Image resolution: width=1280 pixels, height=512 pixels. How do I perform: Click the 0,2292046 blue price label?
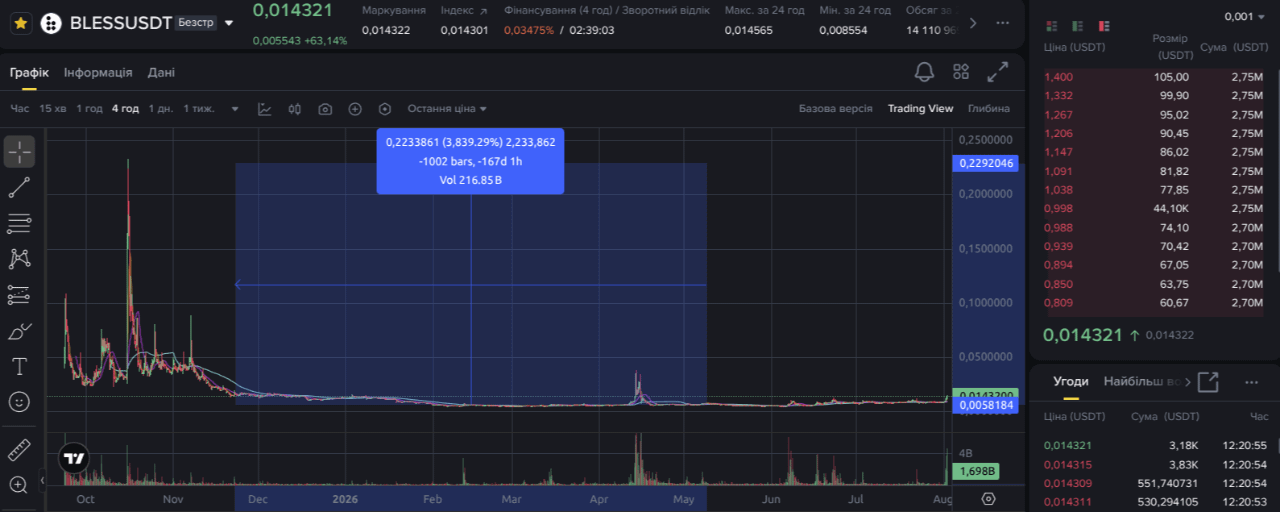click(988, 163)
